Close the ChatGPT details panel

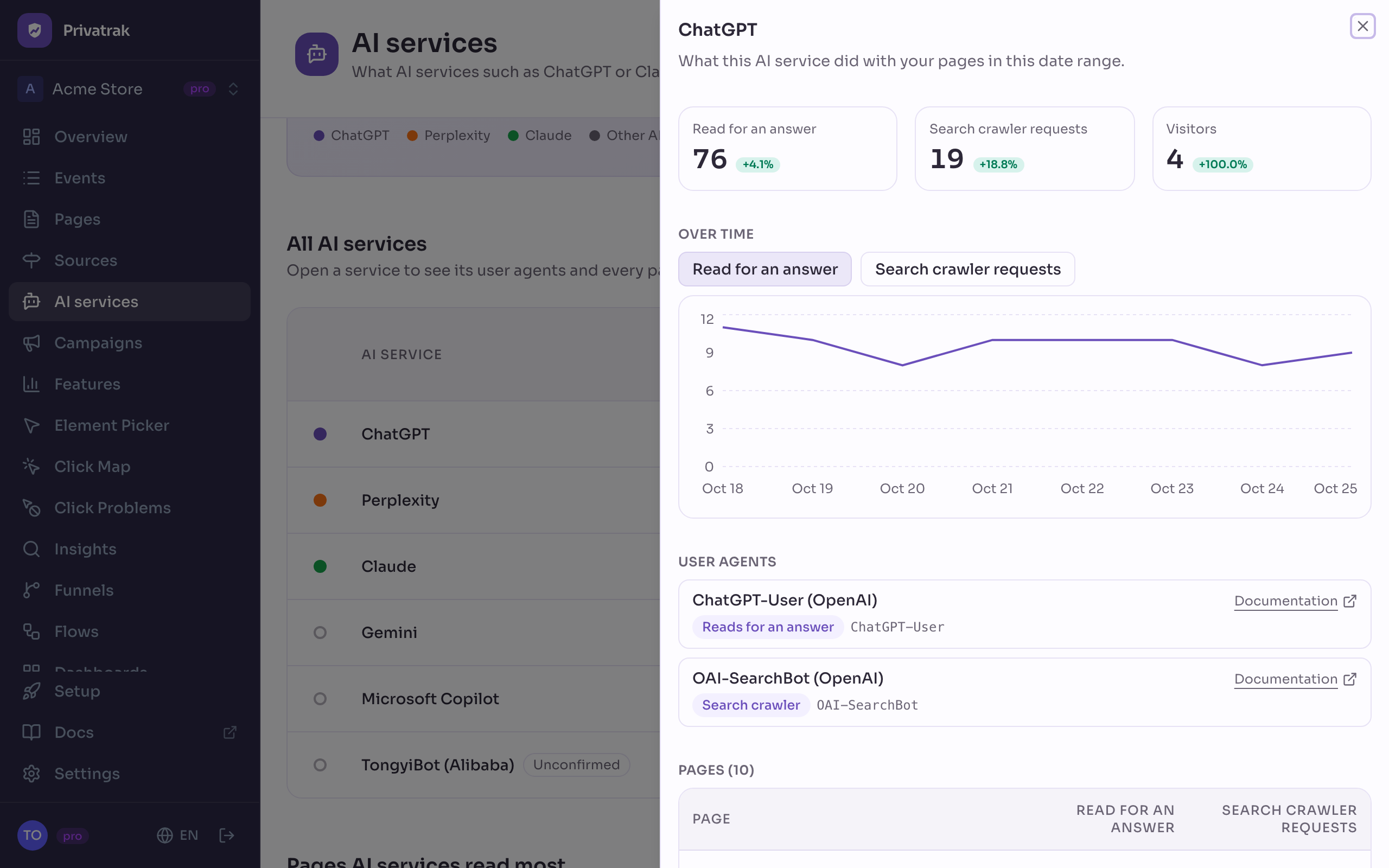[x=1362, y=27]
